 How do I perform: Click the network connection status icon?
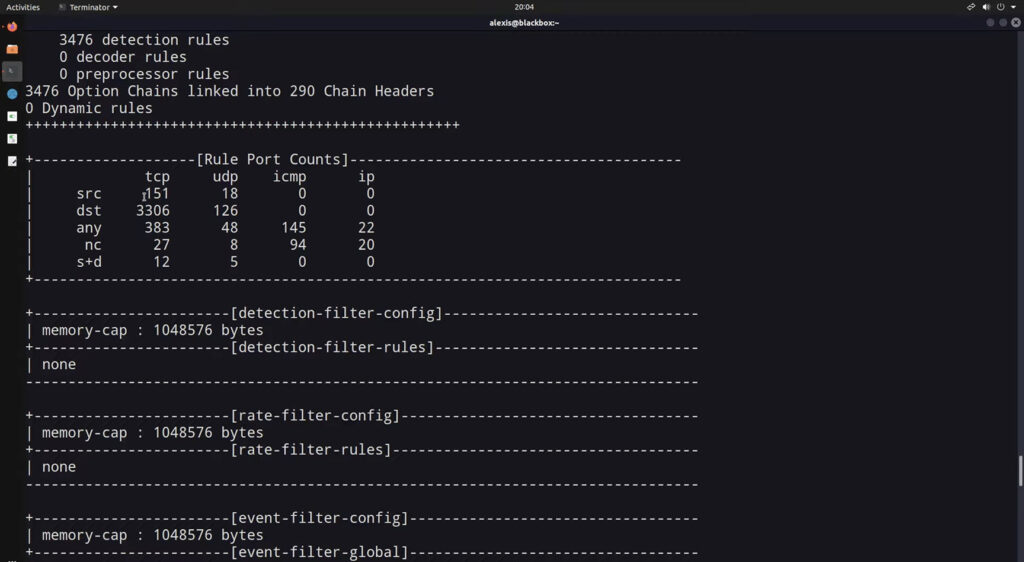pyautogui.click(x=971, y=7)
